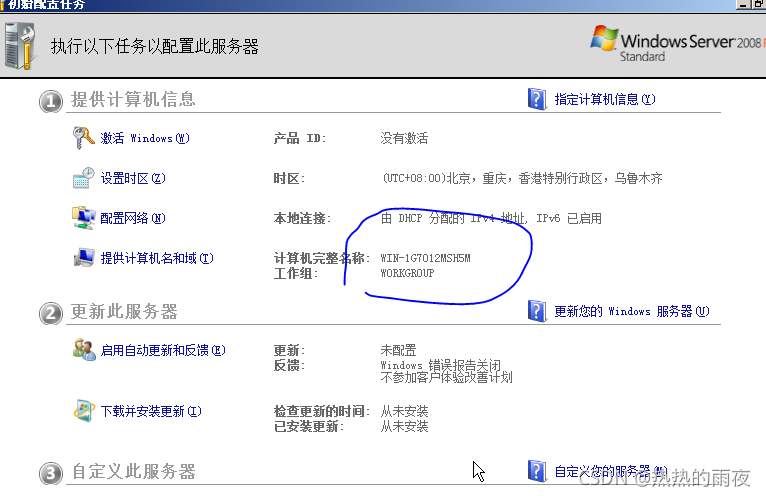Image resolution: width=766 pixels, height=496 pixels.
Task: Click the calendar clock icon beside 设置时区
Action: 84,178
